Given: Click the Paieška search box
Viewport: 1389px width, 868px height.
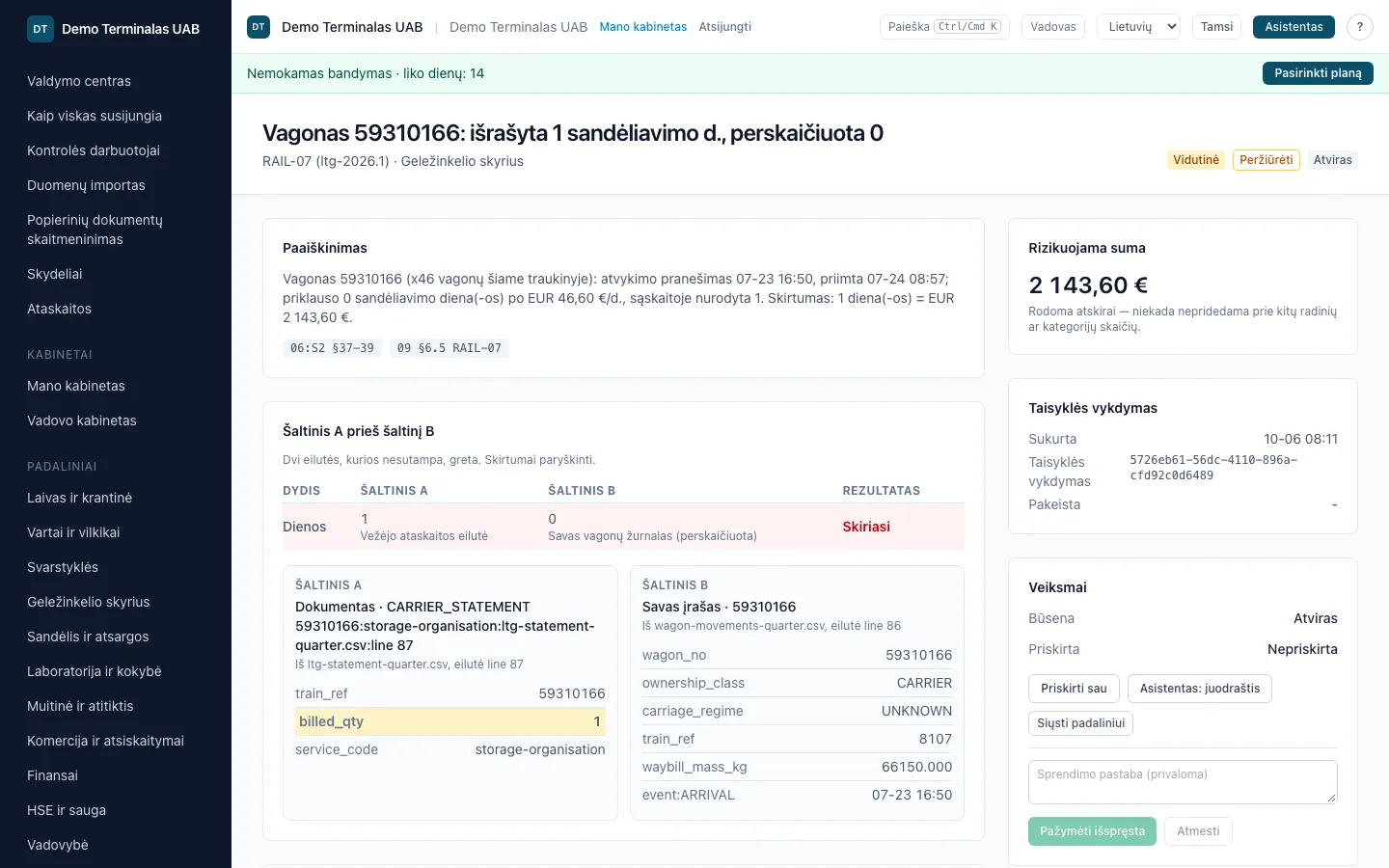Looking at the screenshot, I should [944, 27].
